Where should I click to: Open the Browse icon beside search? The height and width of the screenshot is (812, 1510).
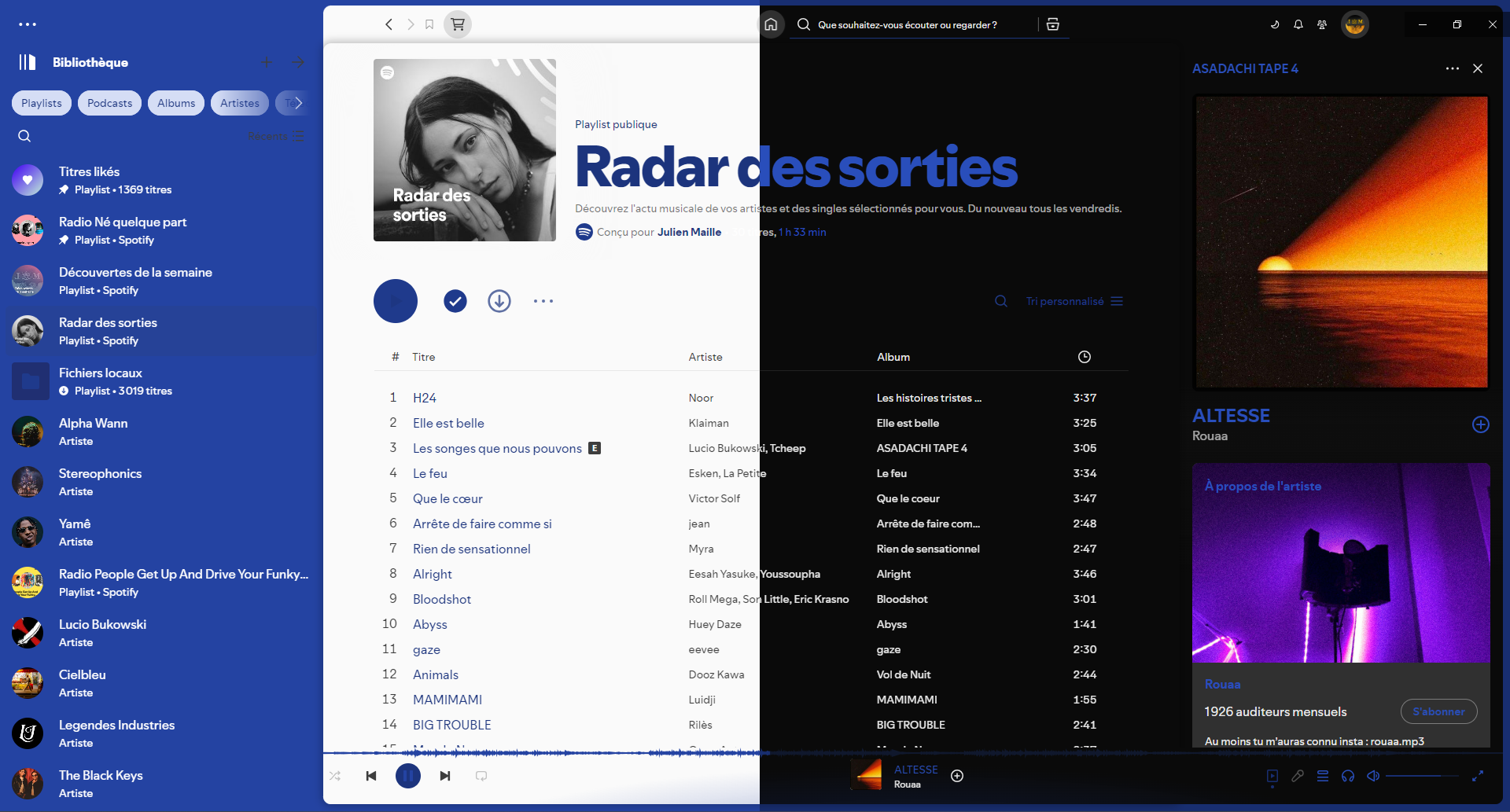coord(1053,24)
